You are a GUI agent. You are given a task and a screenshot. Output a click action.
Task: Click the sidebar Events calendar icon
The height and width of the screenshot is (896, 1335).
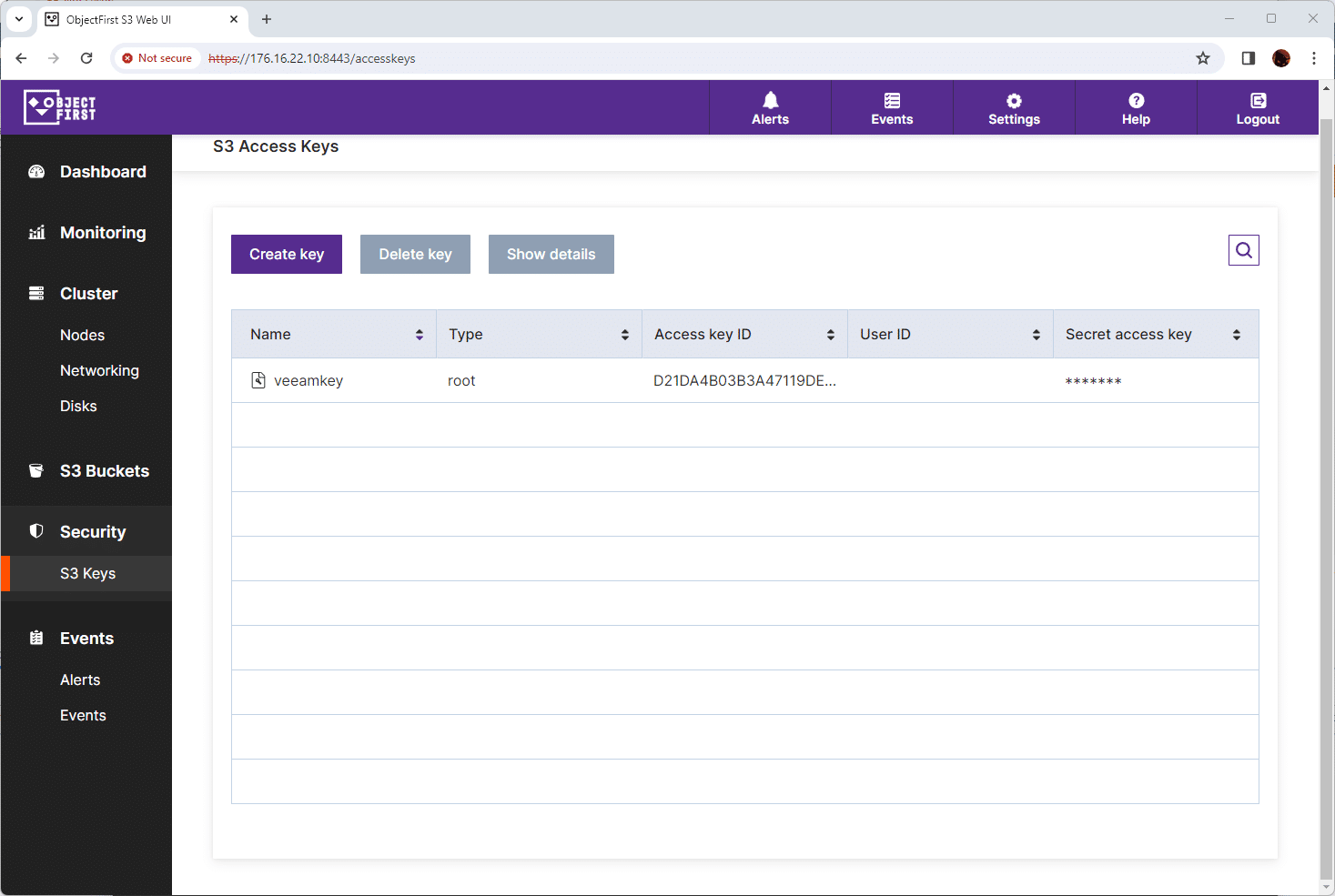[36, 638]
